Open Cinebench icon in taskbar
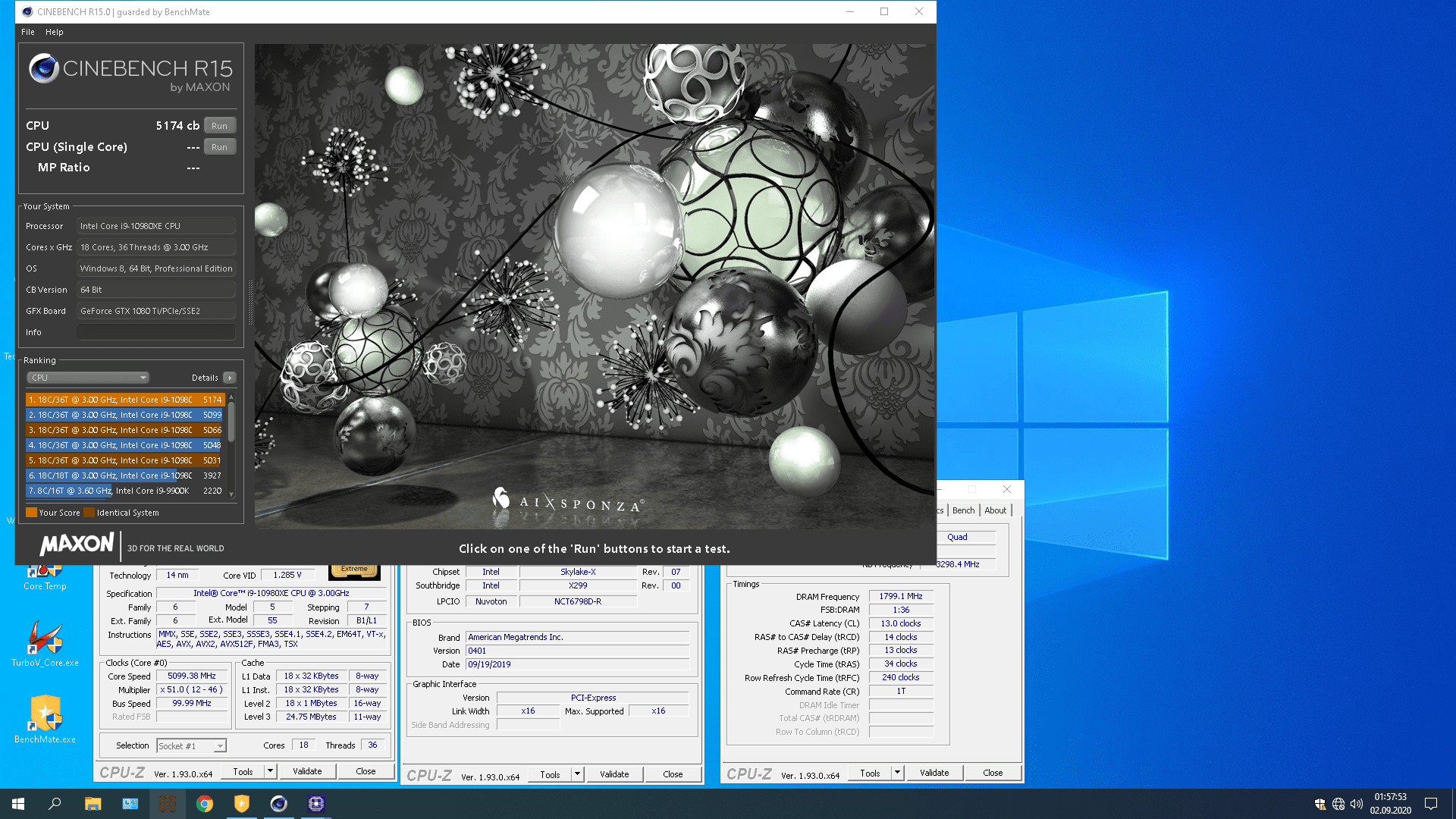 278,804
